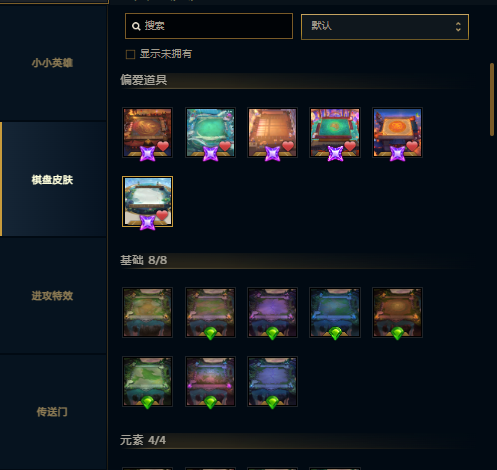
Task: Open the 进攻特效 tab
Action: tap(53, 295)
